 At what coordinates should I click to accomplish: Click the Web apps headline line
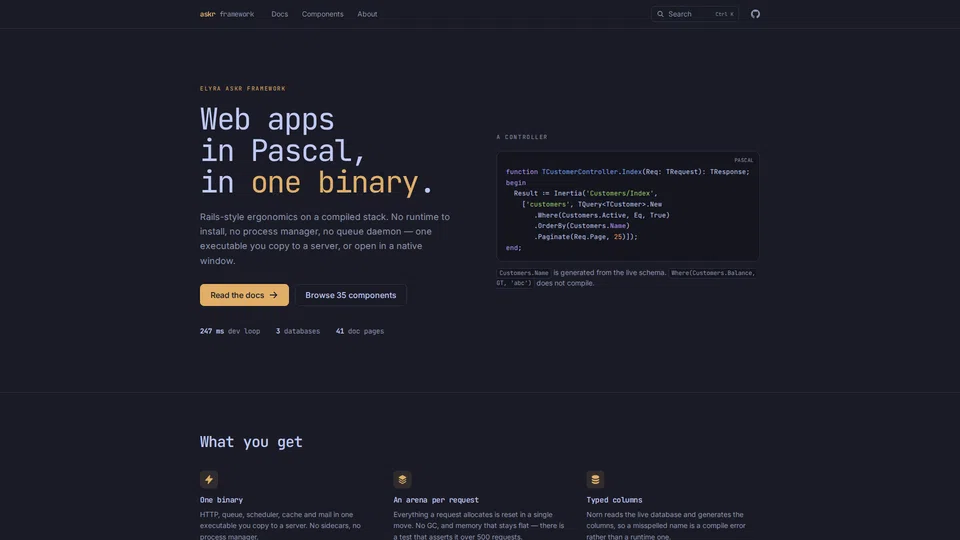267,119
